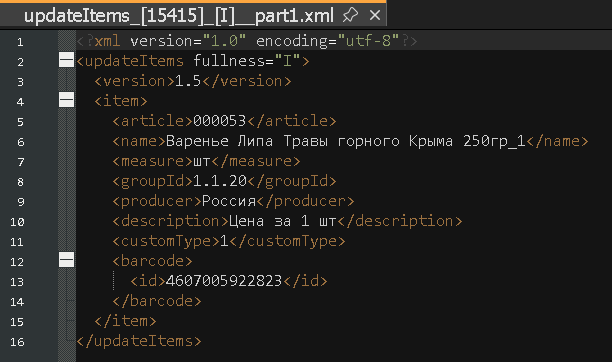Collapse the item element fold marker
The image size is (612, 362).
point(66,100)
